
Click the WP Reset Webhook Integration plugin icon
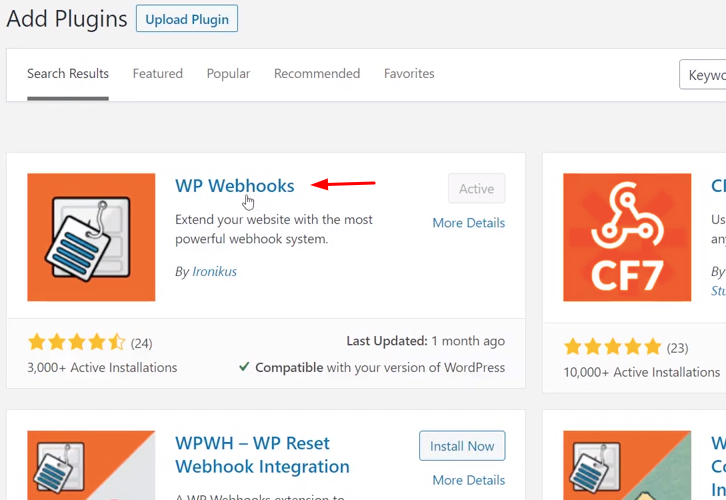point(91,465)
